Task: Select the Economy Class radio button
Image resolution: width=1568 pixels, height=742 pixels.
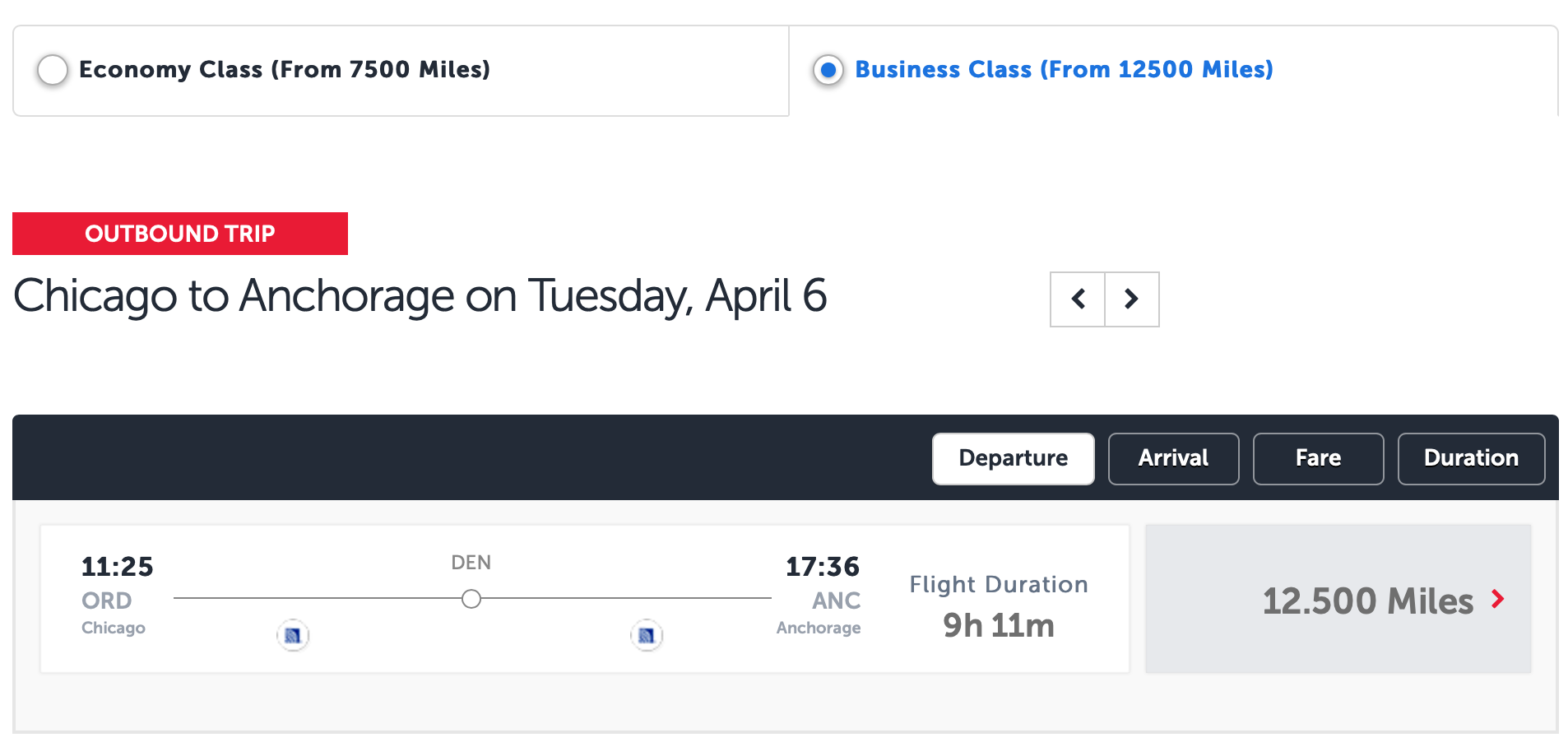Action: [53, 70]
